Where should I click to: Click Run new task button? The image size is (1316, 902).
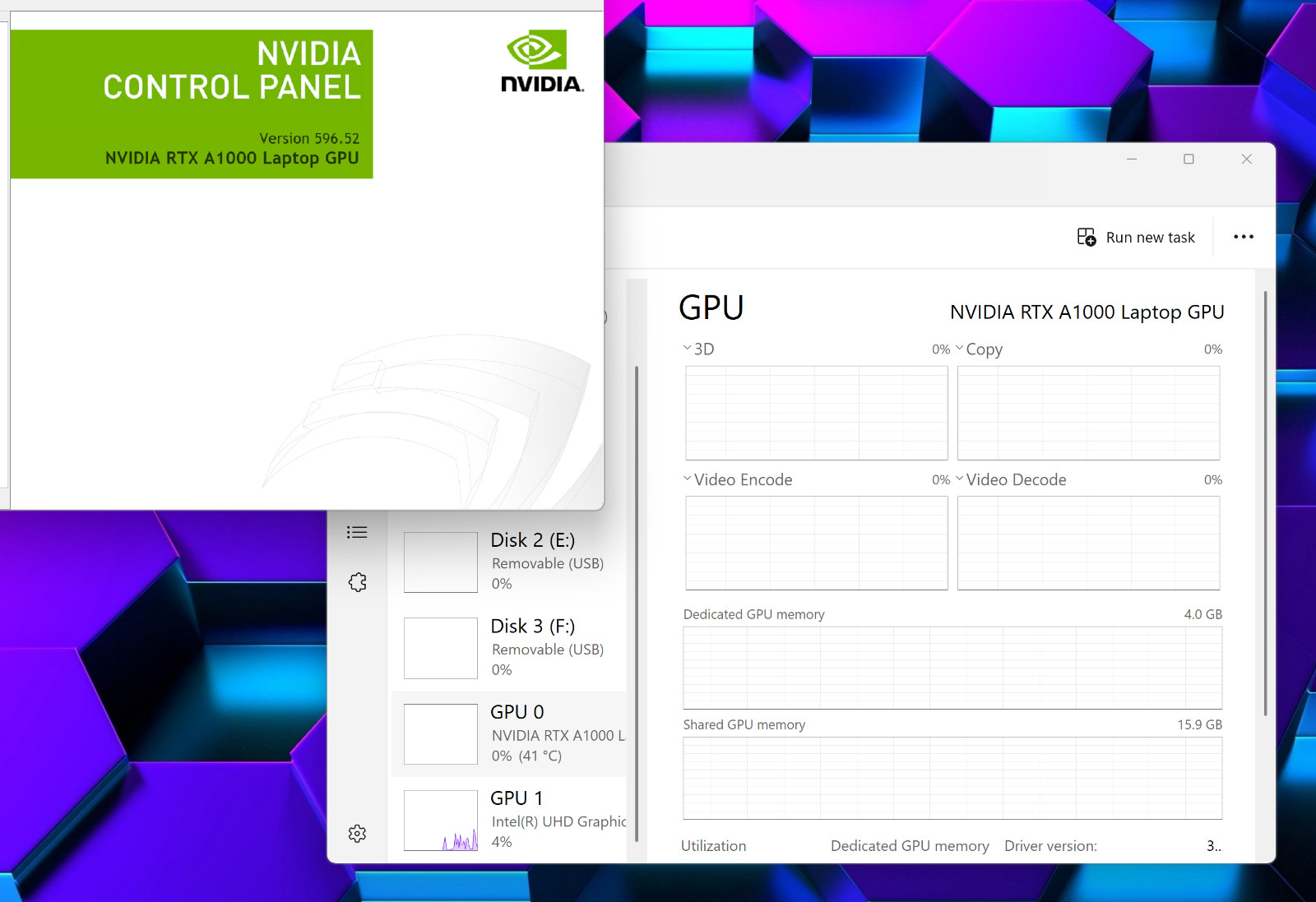(x=1136, y=238)
